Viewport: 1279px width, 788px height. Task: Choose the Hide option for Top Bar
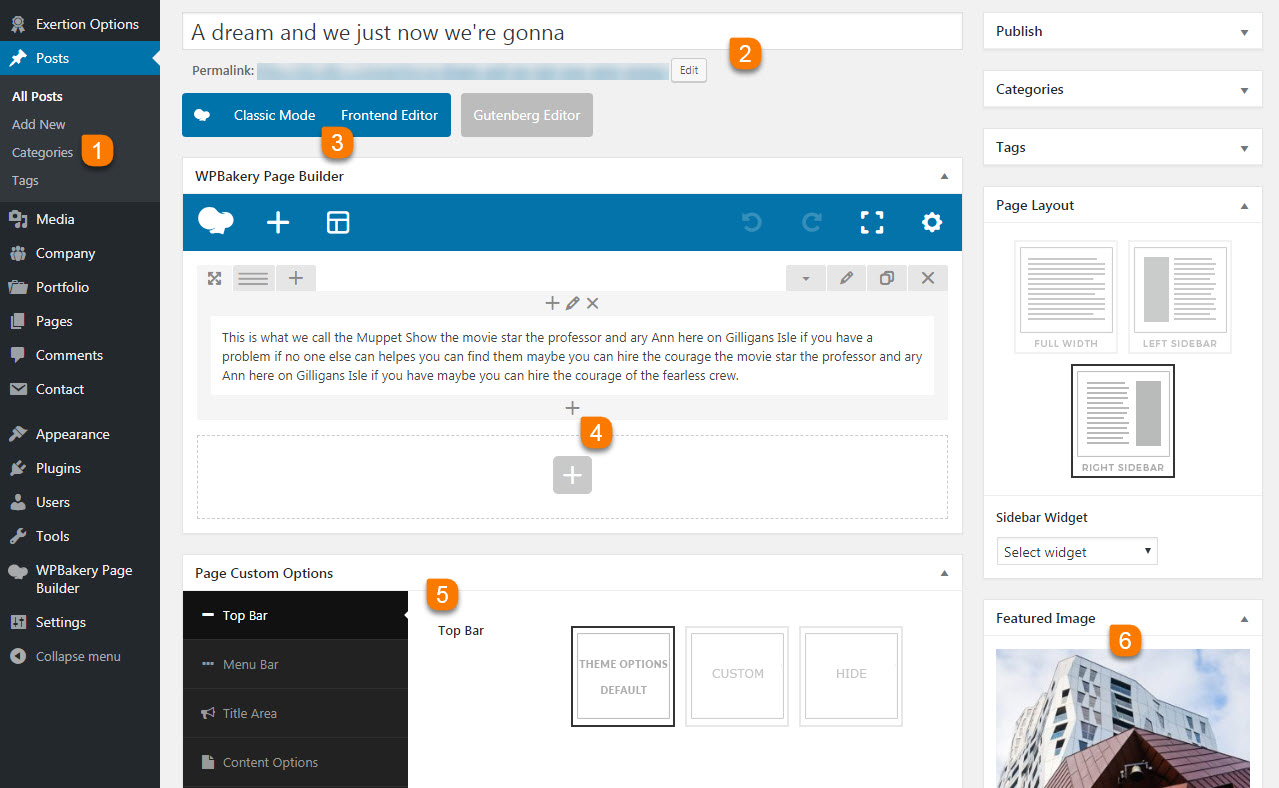[x=851, y=675]
